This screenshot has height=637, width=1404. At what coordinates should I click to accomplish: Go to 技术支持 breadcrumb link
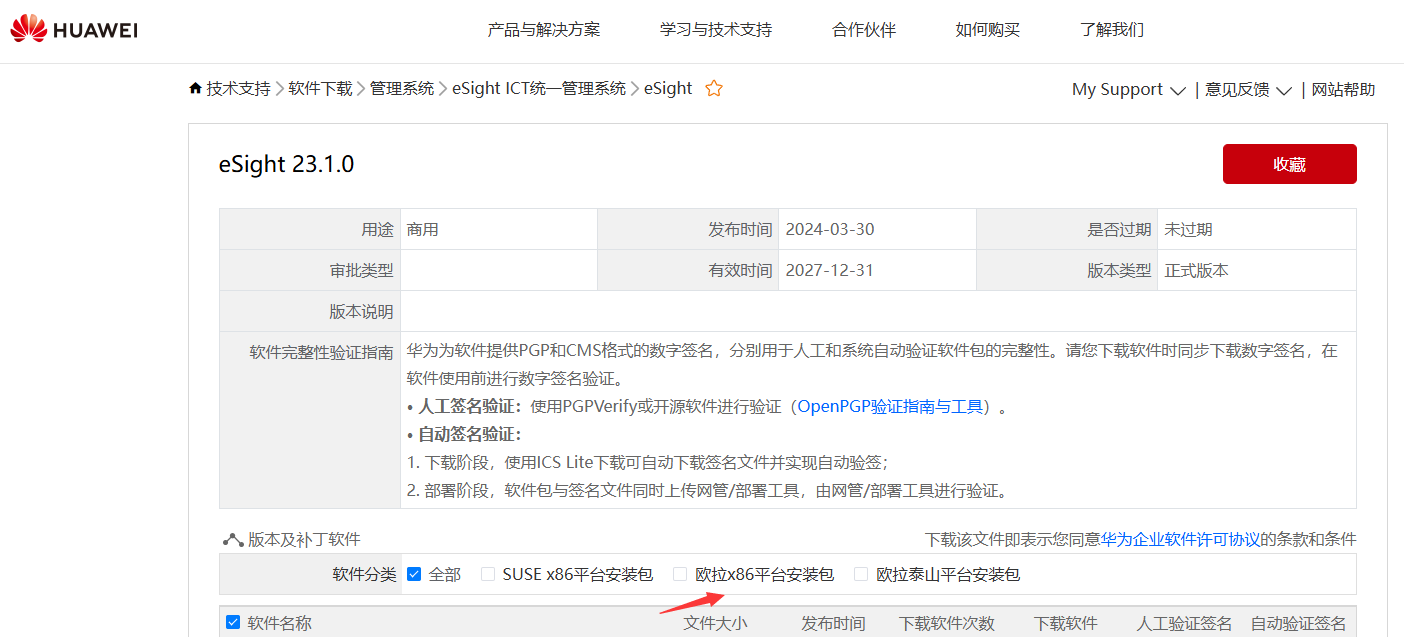[x=238, y=88]
